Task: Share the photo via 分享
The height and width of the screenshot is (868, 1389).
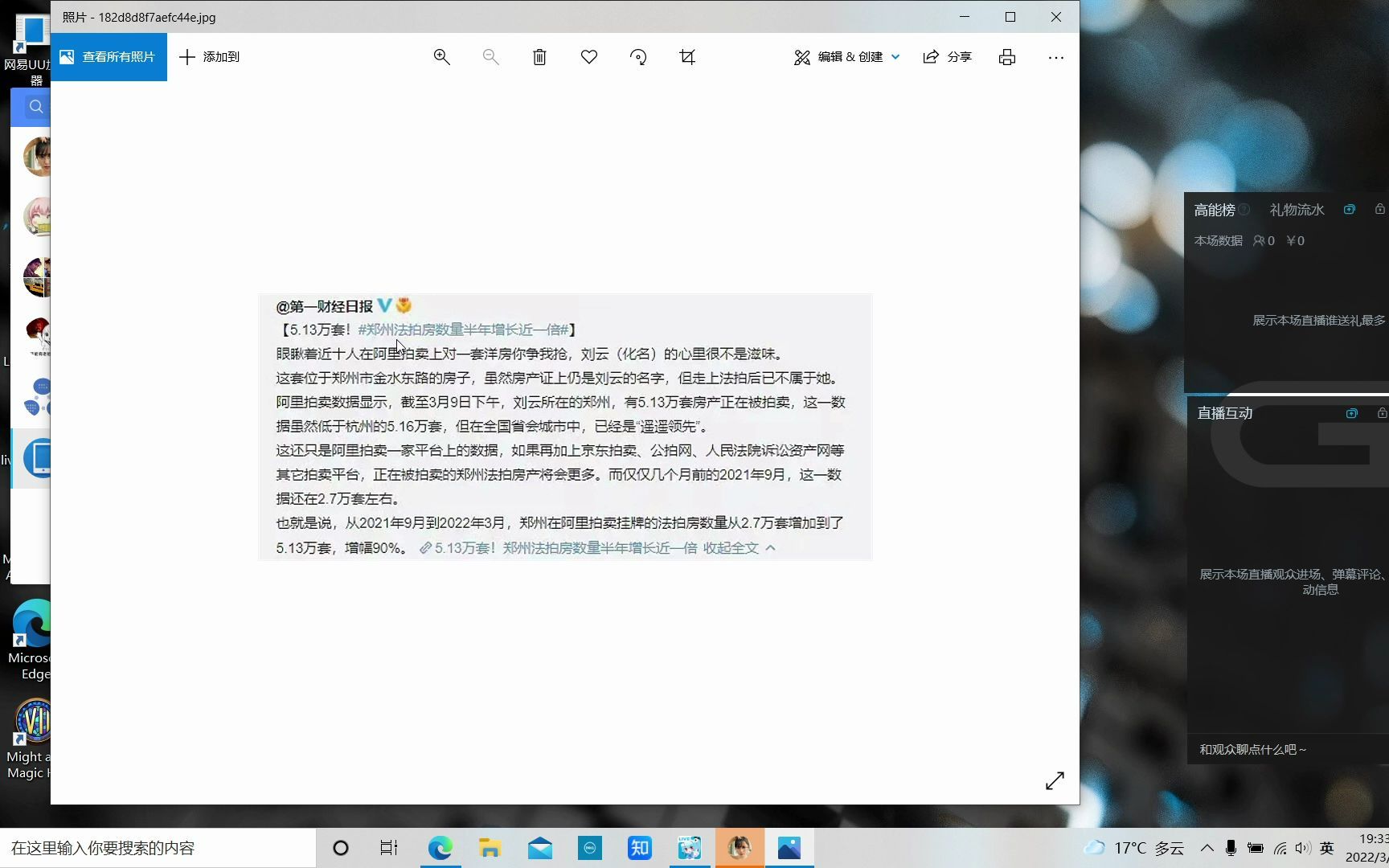Action: pyautogui.click(x=948, y=57)
